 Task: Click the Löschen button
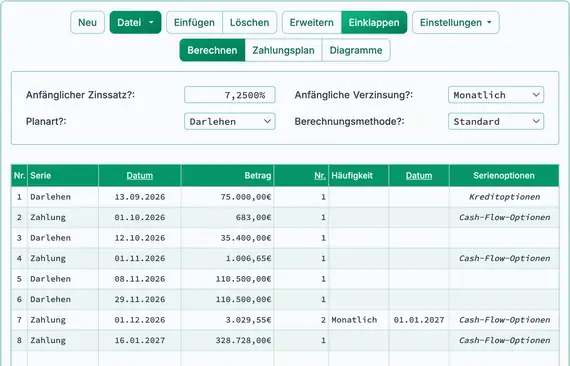coord(249,23)
